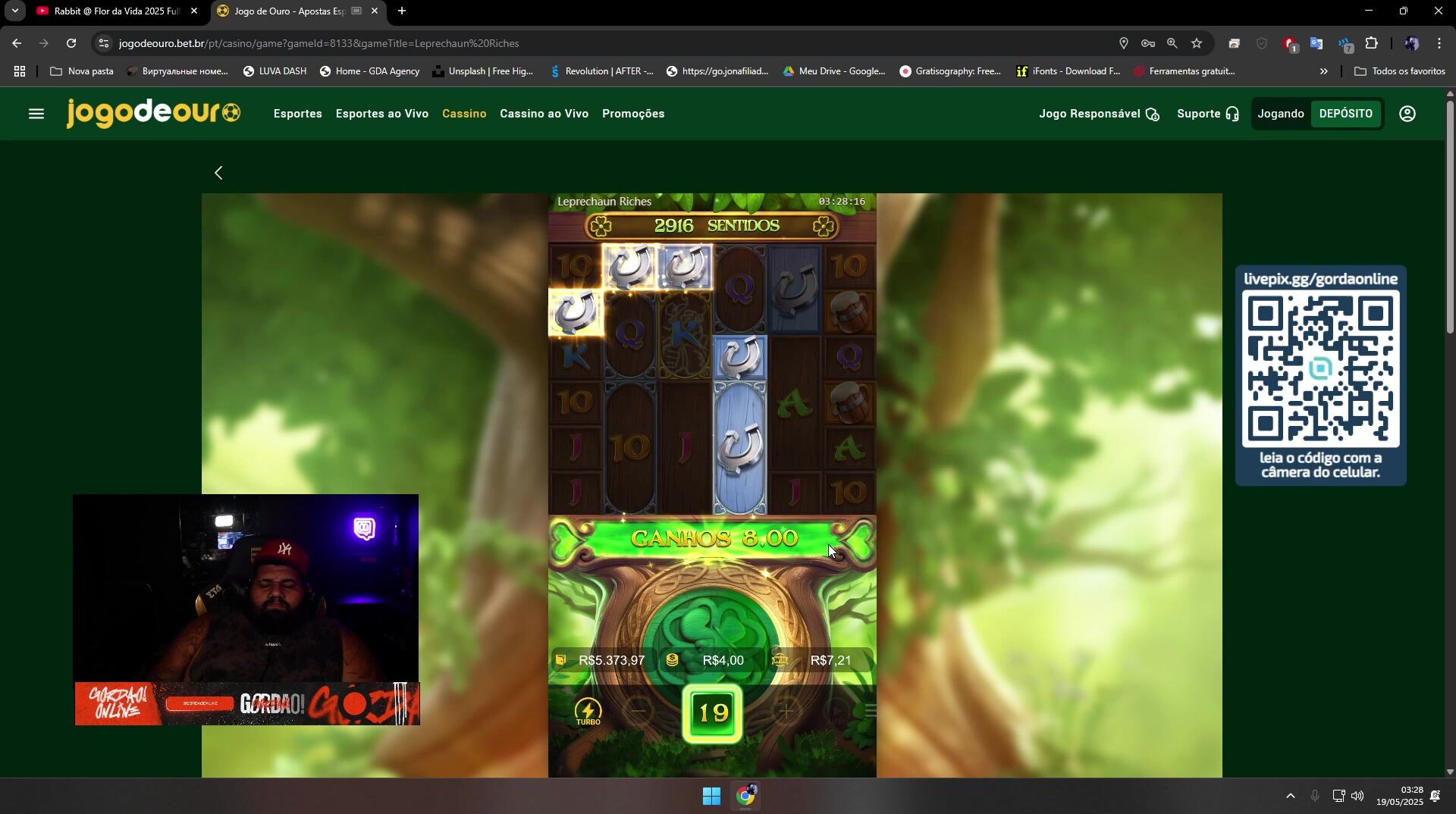The width and height of the screenshot is (1456, 814).
Task: Open the Chrome profile avatar
Action: (1411, 43)
